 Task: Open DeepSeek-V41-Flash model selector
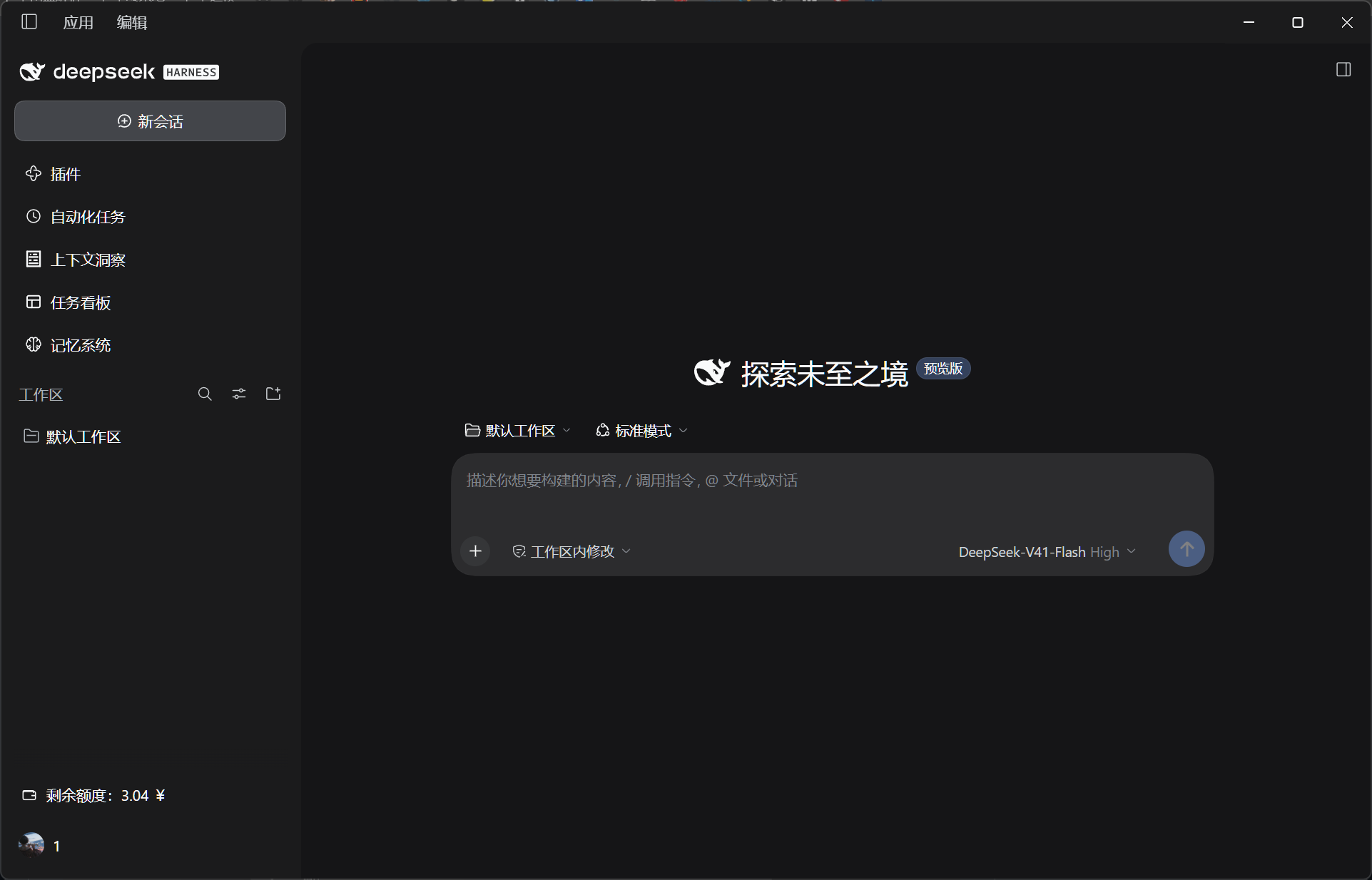1047,552
